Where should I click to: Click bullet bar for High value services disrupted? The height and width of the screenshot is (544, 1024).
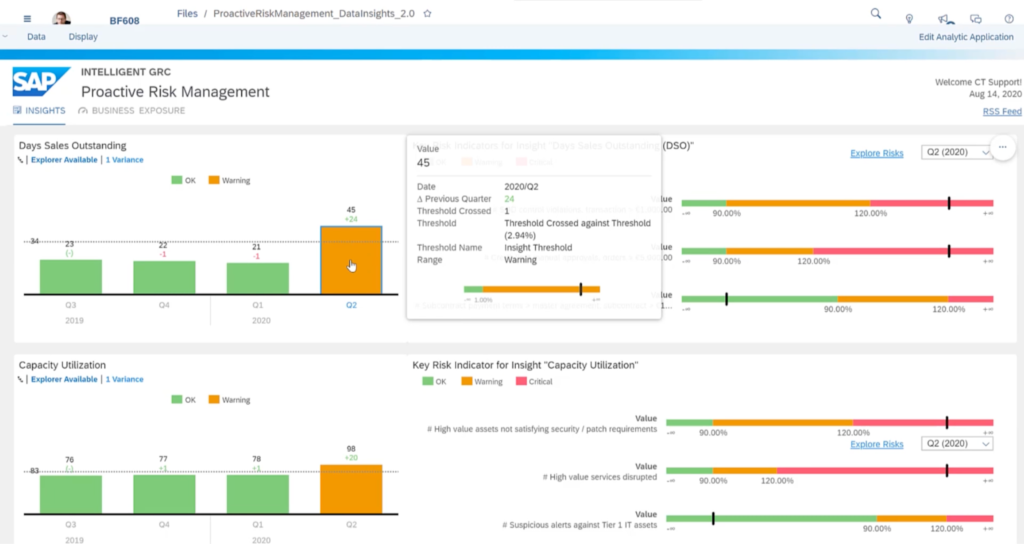click(x=829, y=470)
